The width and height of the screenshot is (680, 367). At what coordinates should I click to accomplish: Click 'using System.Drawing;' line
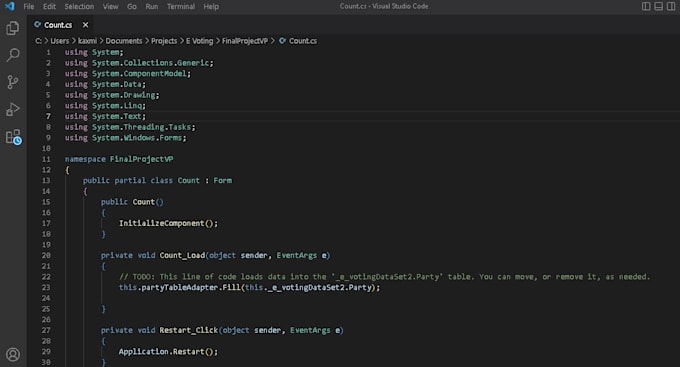[x=112, y=95]
